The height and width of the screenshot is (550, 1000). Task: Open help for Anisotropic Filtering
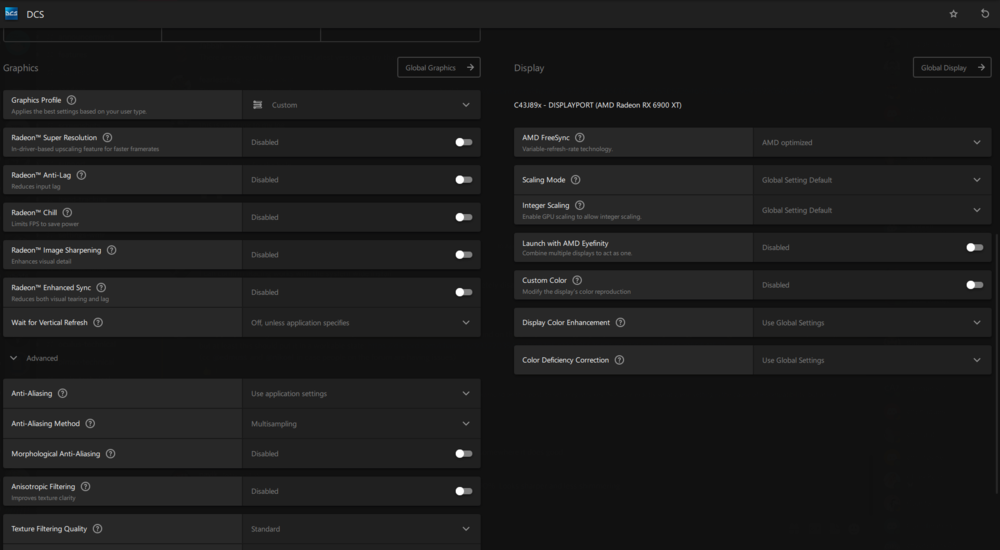pos(85,486)
